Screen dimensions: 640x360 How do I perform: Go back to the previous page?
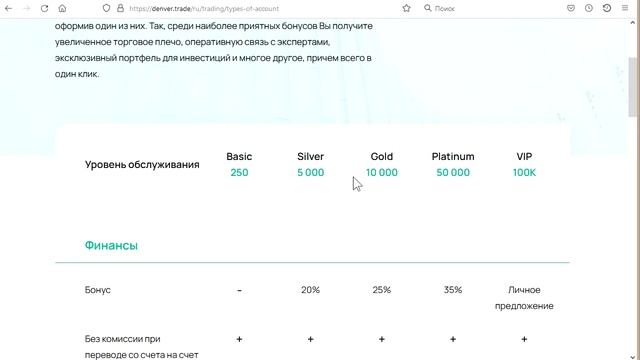tap(9, 8)
